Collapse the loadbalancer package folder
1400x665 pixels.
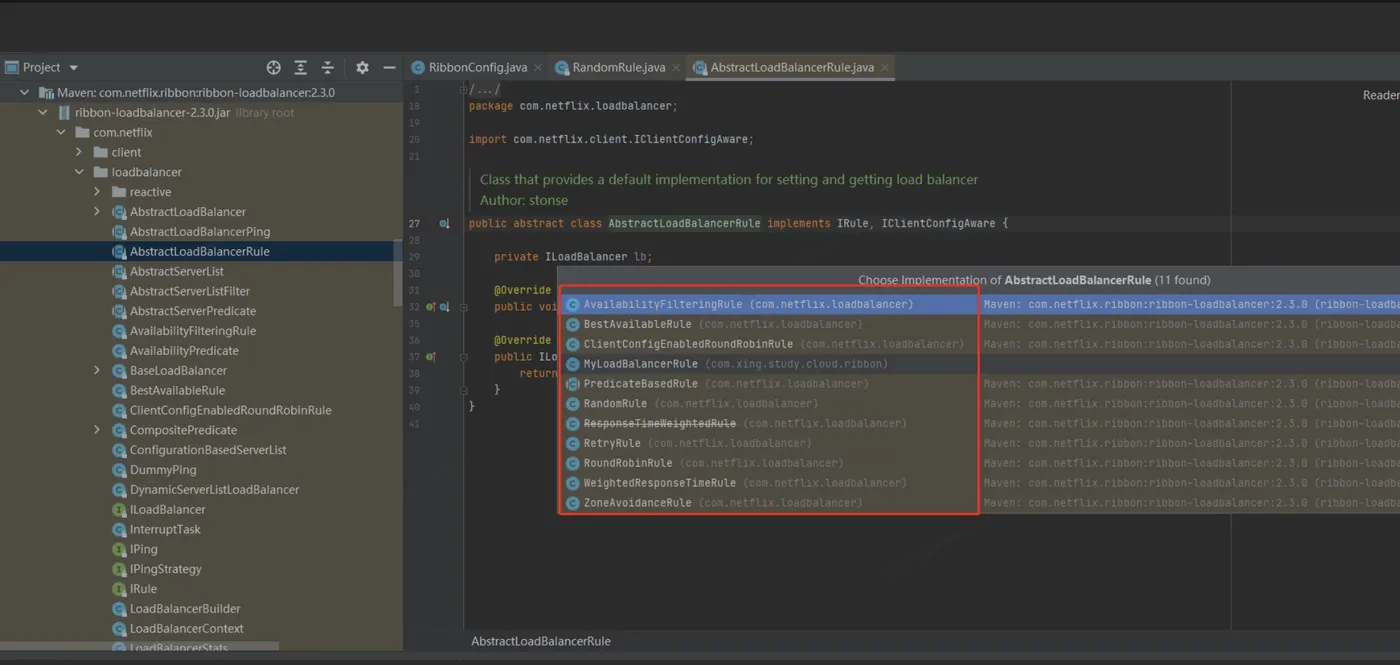[x=79, y=172]
